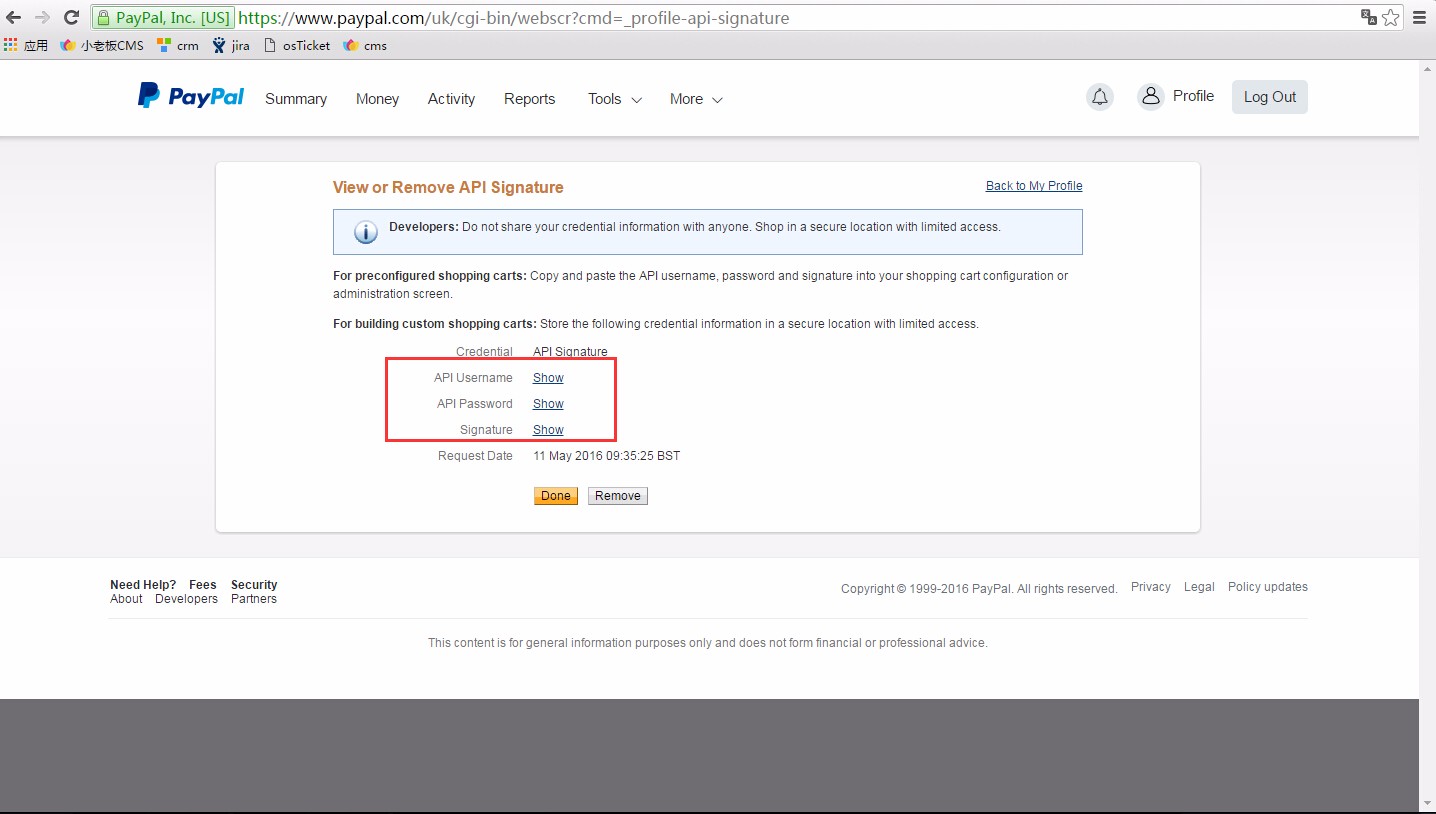Expand the Tools dropdown menu
This screenshot has width=1436, height=814.
pyautogui.click(x=615, y=99)
